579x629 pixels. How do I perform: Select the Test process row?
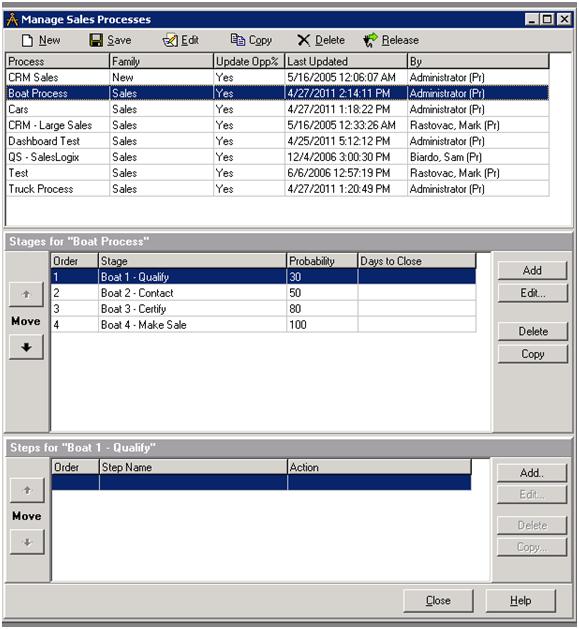pyautogui.click(x=277, y=173)
